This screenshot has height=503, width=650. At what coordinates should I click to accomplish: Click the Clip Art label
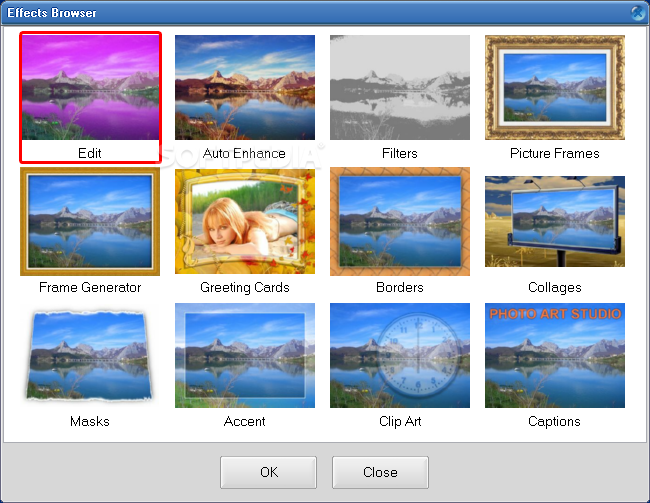[400, 421]
